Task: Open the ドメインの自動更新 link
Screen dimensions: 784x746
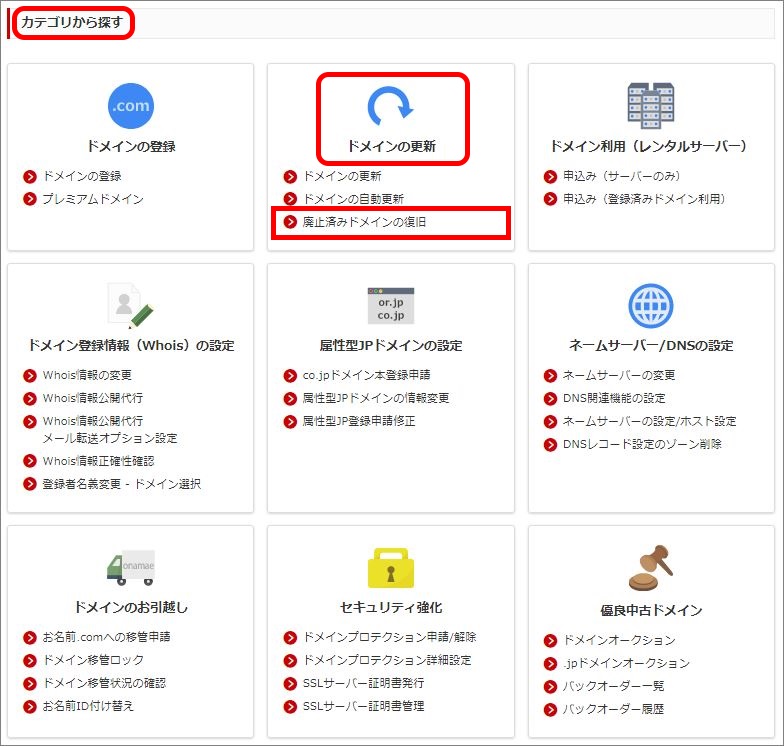Action: point(353,199)
